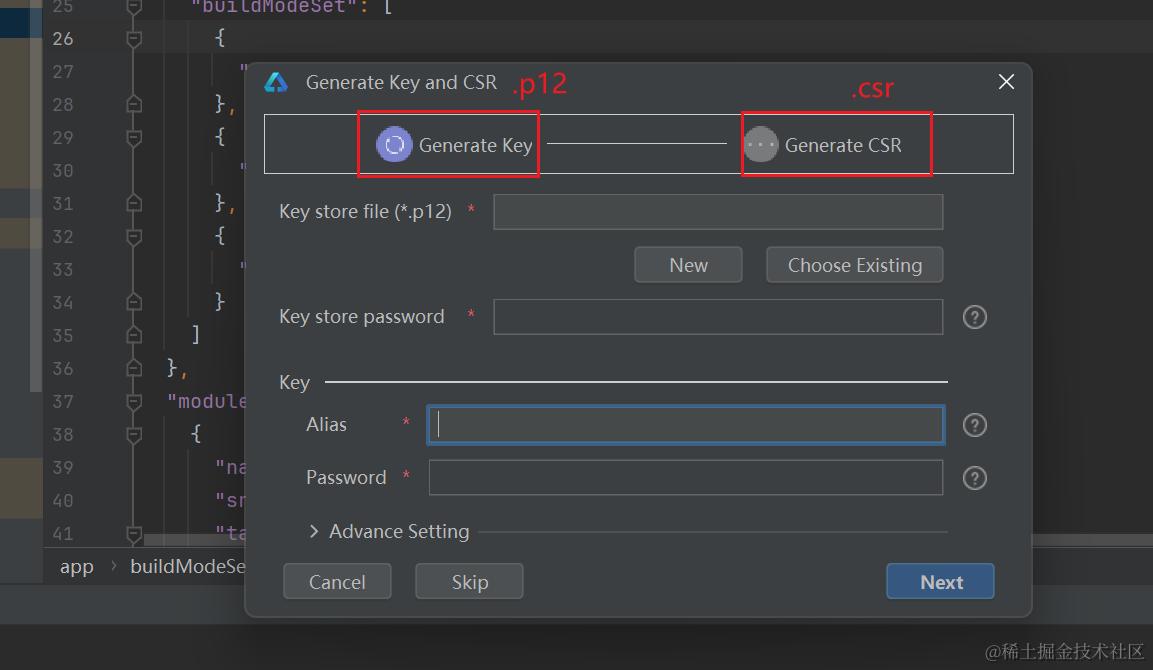Click the Choose Existing button
Viewport: 1153px width, 670px height.
pyautogui.click(x=854, y=265)
